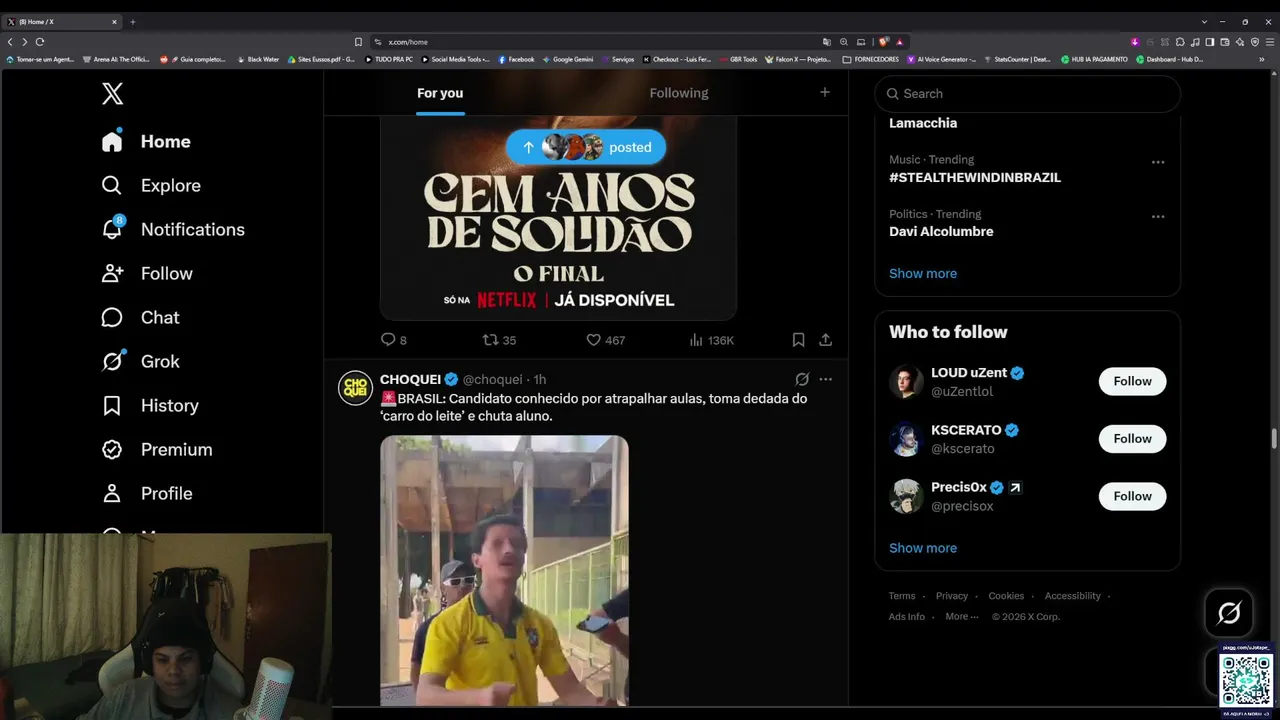The image size is (1280, 720).
Task: Share the Cem Anos de Solidão post
Action: point(825,340)
